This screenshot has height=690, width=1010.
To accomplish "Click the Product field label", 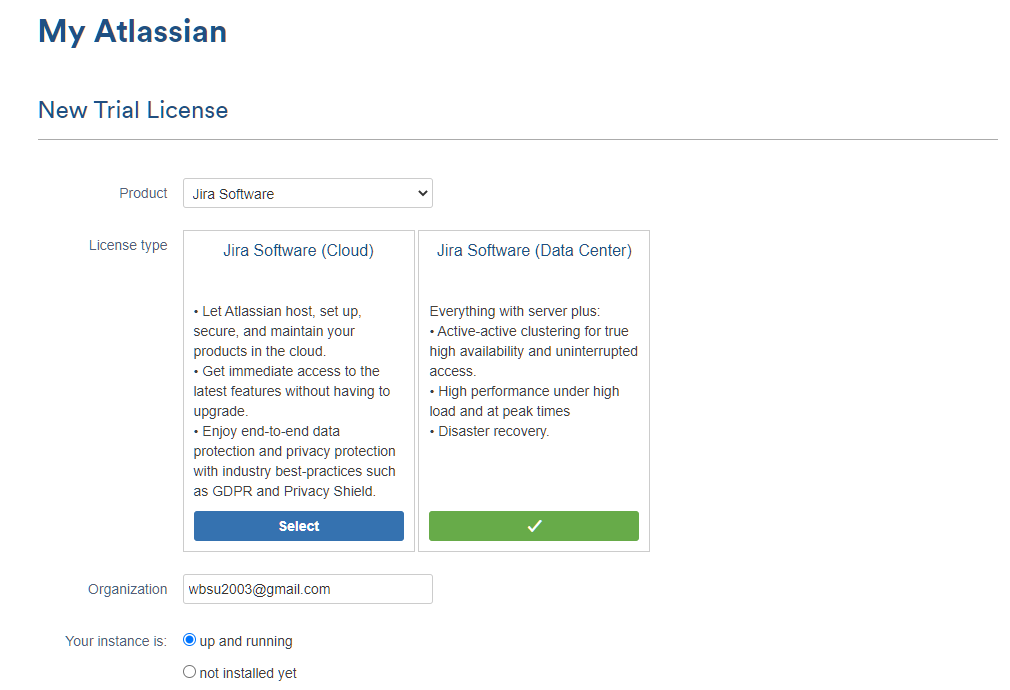I will [x=143, y=193].
